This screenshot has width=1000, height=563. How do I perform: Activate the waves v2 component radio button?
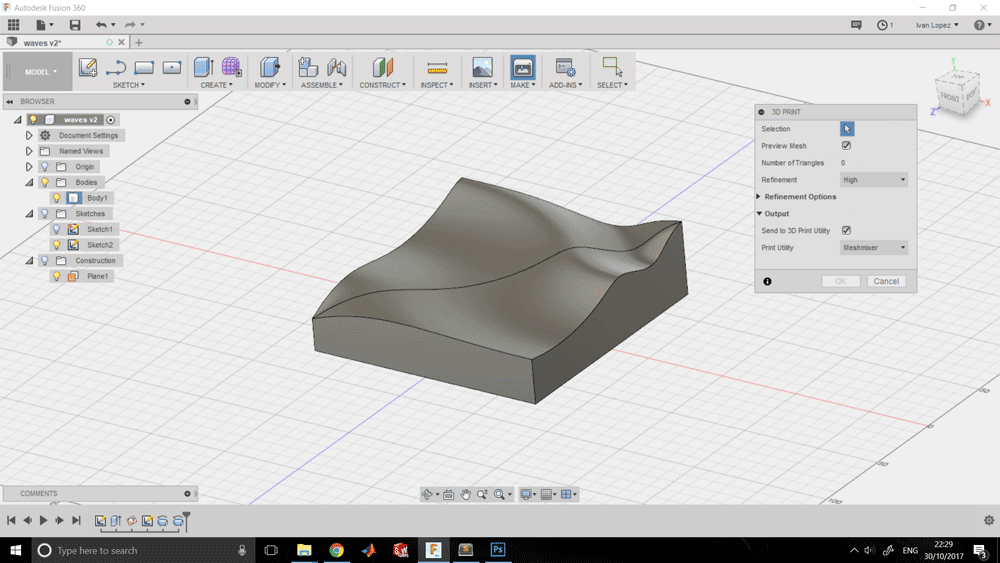111,120
